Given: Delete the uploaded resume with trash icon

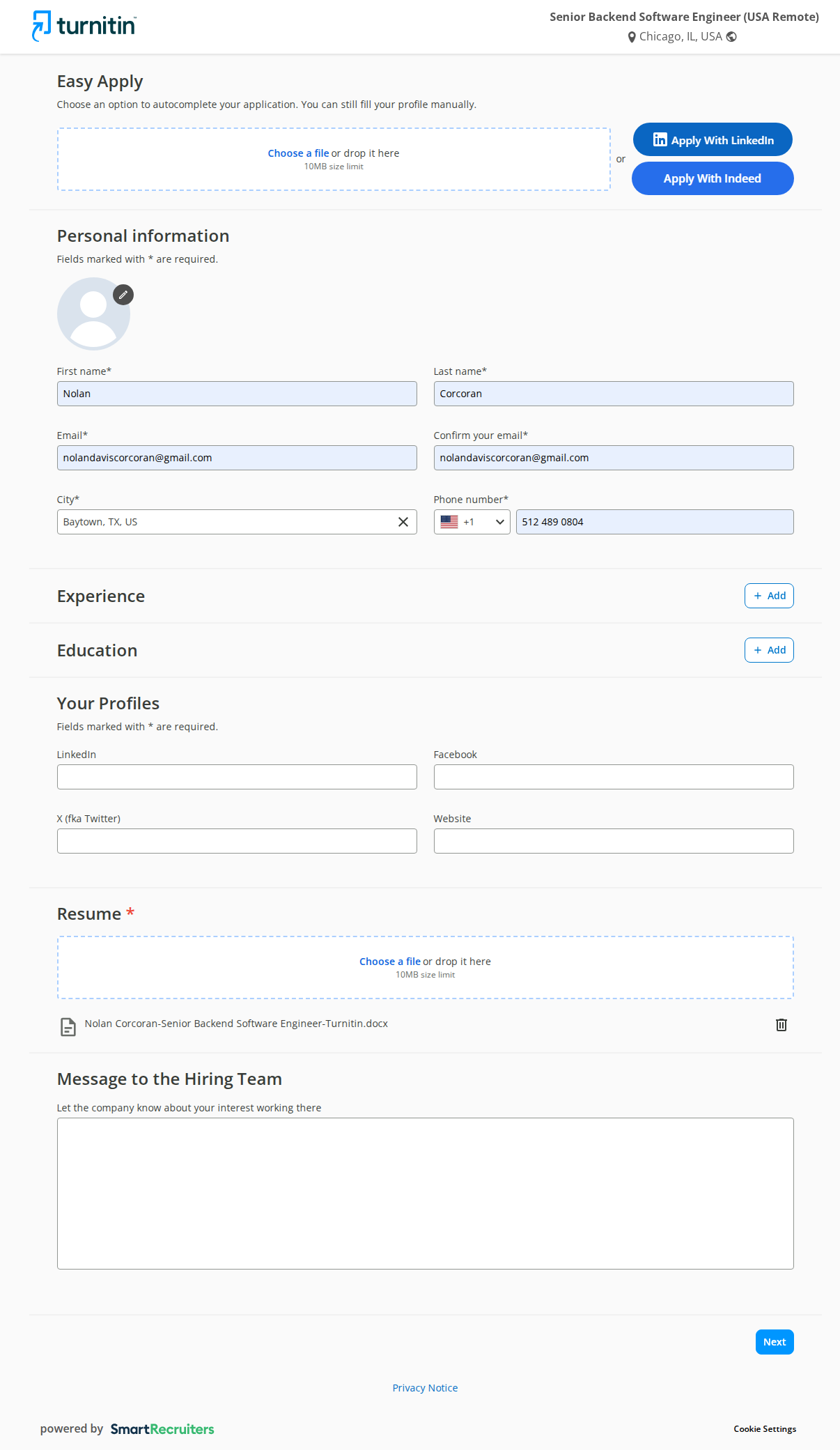Looking at the screenshot, I should coord(781,1025).
